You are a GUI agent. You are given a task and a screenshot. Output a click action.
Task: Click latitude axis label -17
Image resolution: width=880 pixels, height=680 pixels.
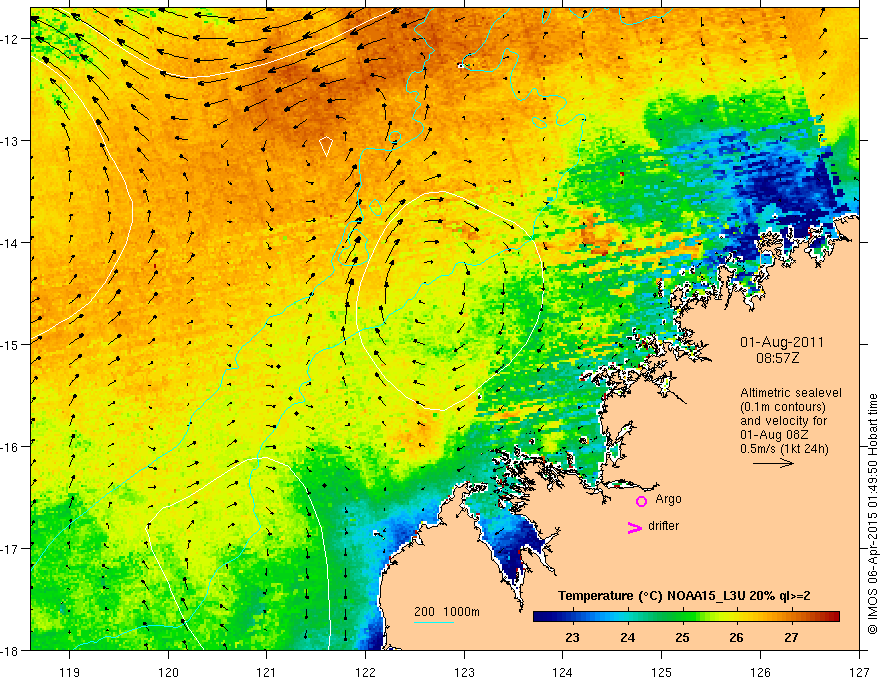(x=11, y=549)
